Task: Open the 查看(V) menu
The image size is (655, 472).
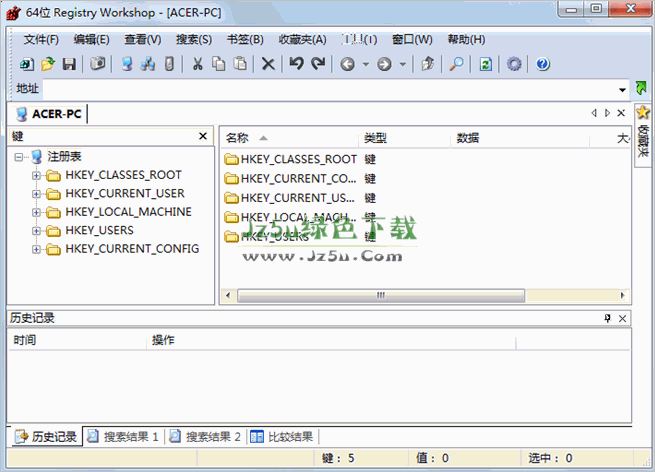Action: (143, 40)
